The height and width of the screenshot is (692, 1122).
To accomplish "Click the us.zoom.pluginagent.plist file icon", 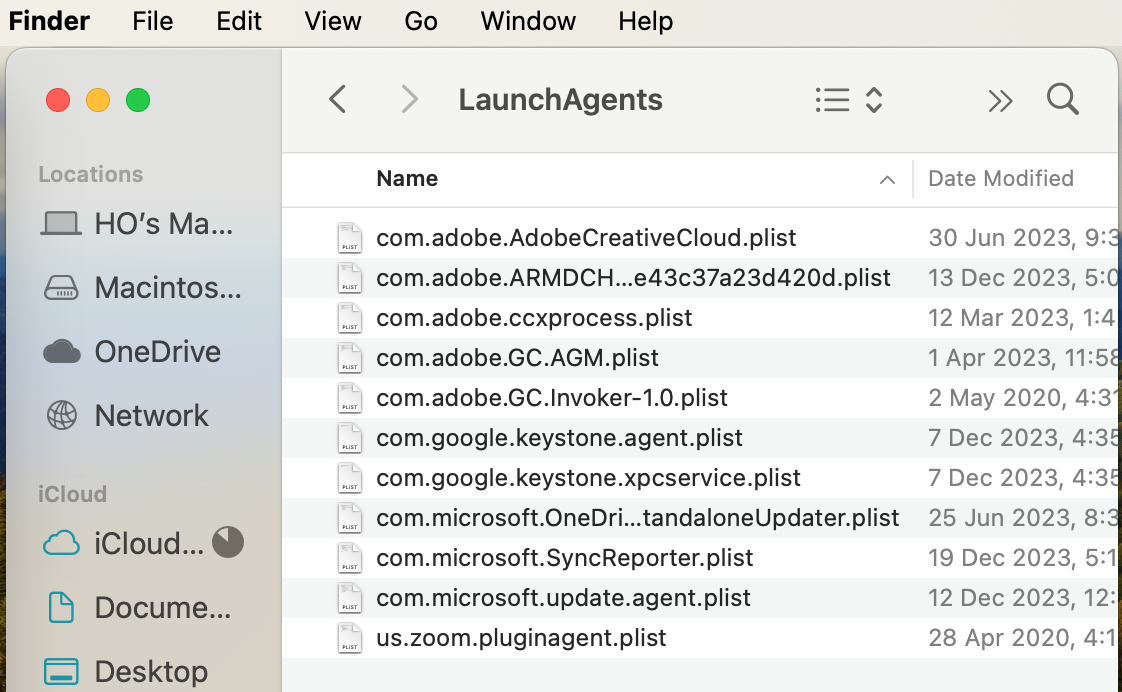I will [x=349, y=638].
